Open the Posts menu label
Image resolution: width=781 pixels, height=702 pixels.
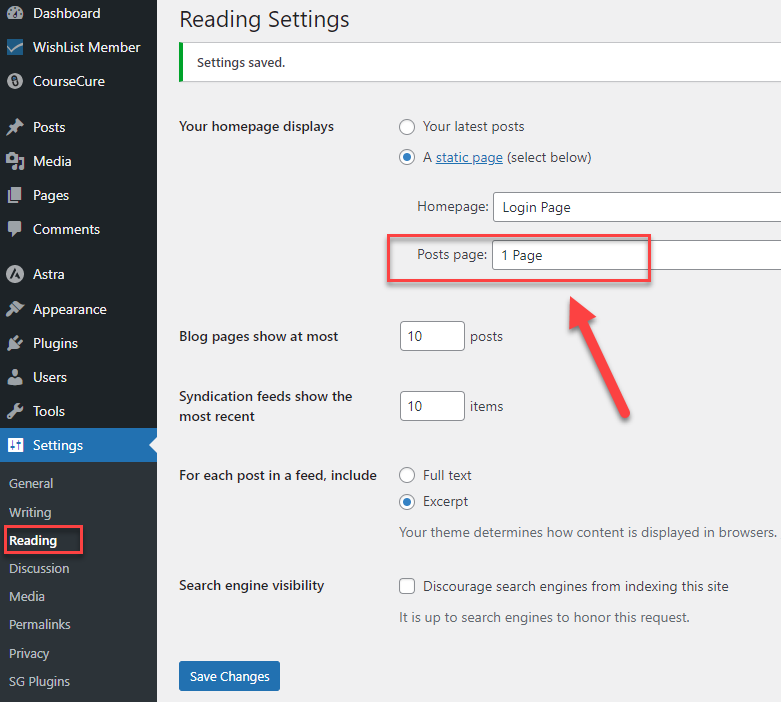[x=49, y=127]
